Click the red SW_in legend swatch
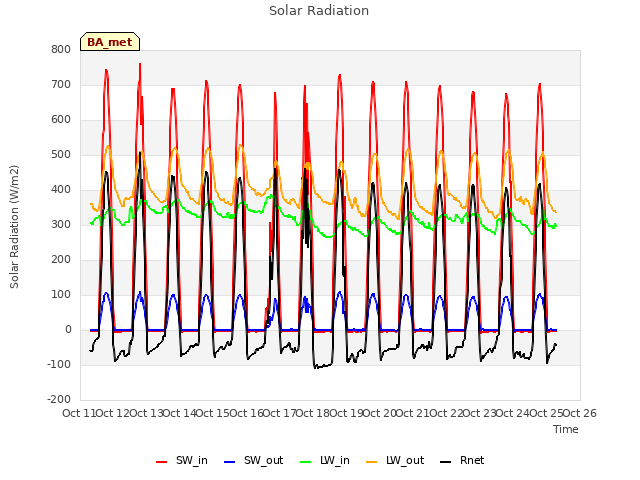The image size is (640, 480). coord(162,461)
